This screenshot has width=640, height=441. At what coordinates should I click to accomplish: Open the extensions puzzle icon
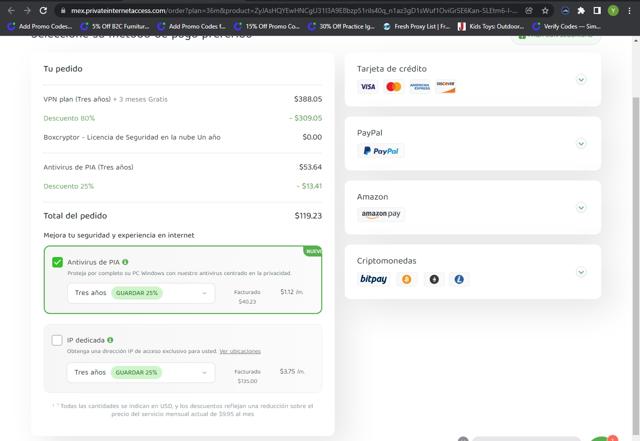pyautogui.click(x=581, y=11)
